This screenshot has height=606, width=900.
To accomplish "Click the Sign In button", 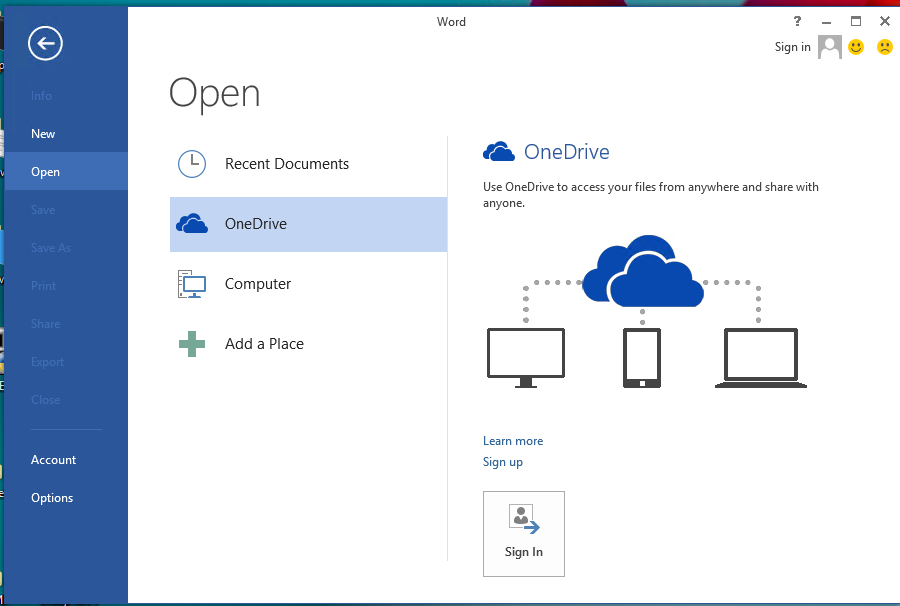I will (523, 533).
